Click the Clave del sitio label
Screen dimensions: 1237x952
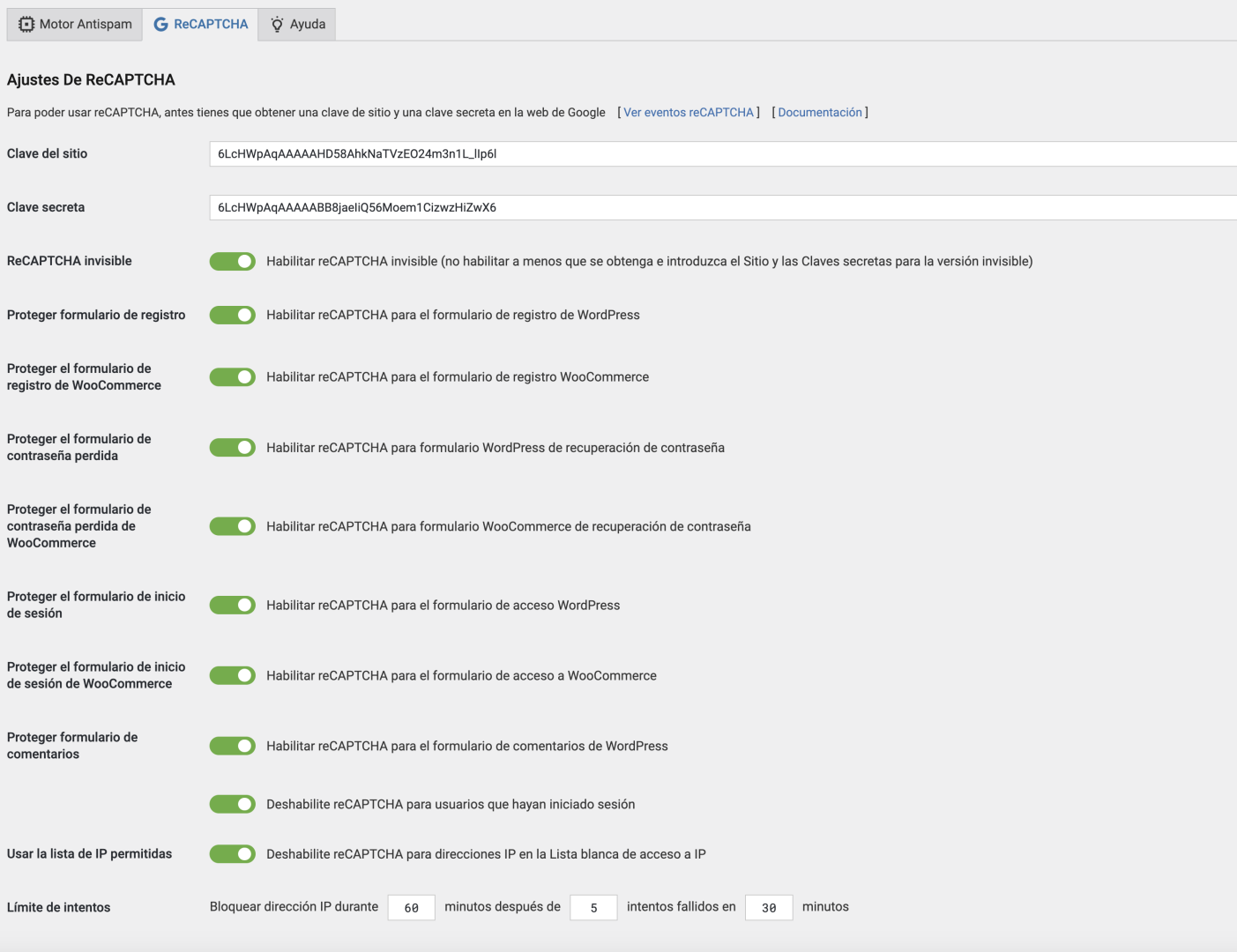coord(48,154)
